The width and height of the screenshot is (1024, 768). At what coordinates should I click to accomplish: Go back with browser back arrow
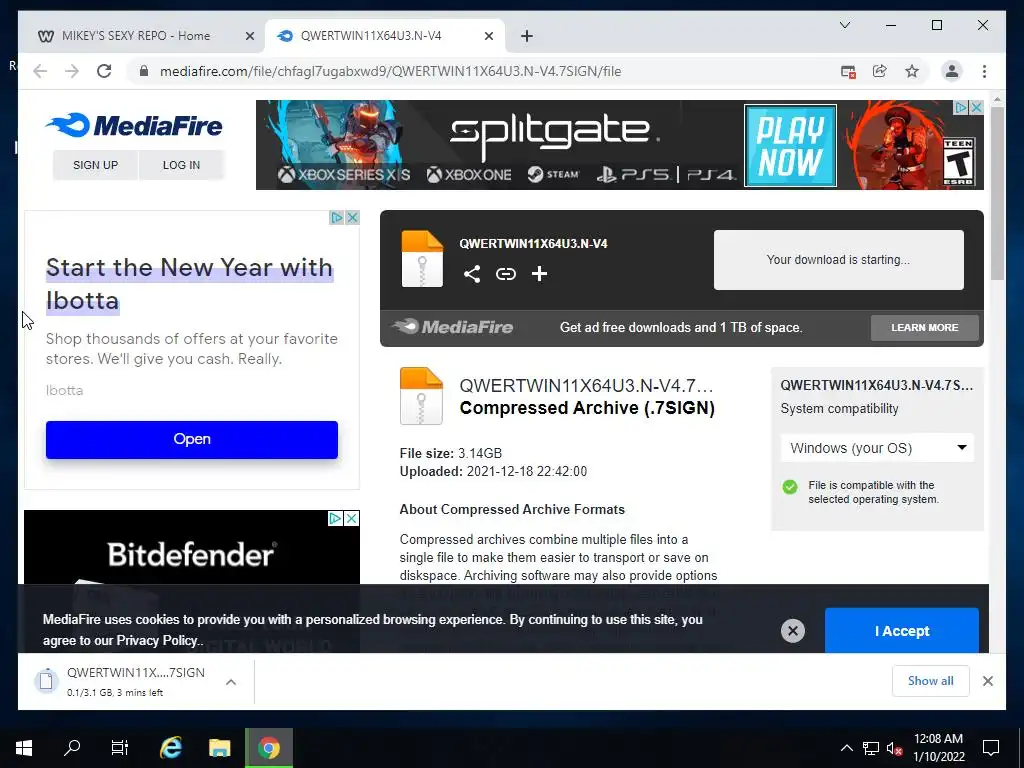(x=40, y=71)
